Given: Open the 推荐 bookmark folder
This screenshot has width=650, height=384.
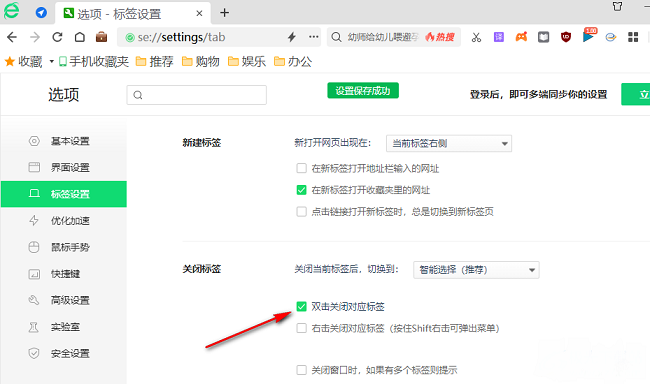Looking at the screenshot, I should (155, 62).
